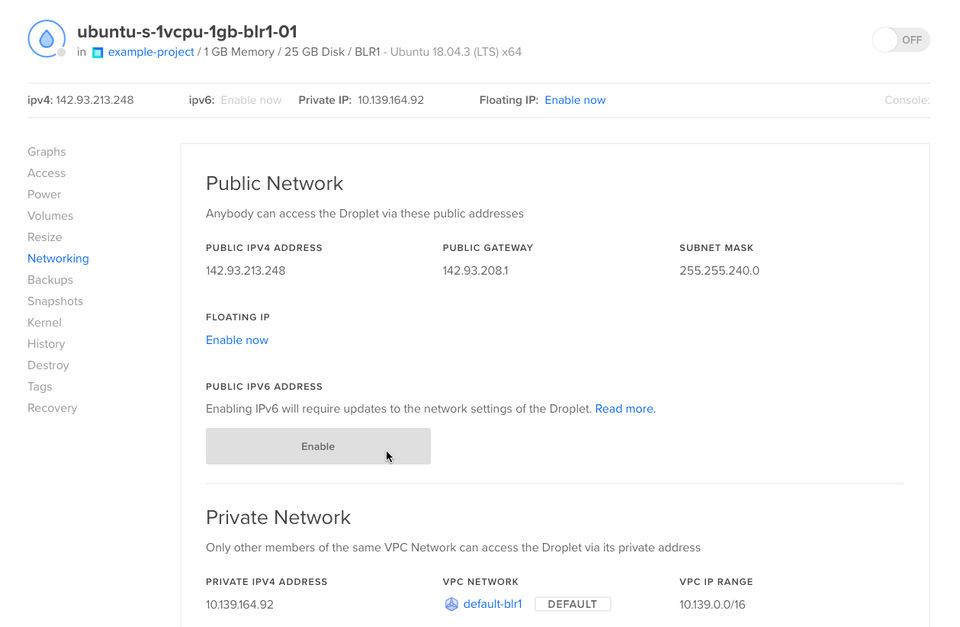Image resolution: width=960 pixels, height=627 pixels.
Task: Click Enable now under Floating IP section
Action: pyautogui.click(x=237, y=340)
